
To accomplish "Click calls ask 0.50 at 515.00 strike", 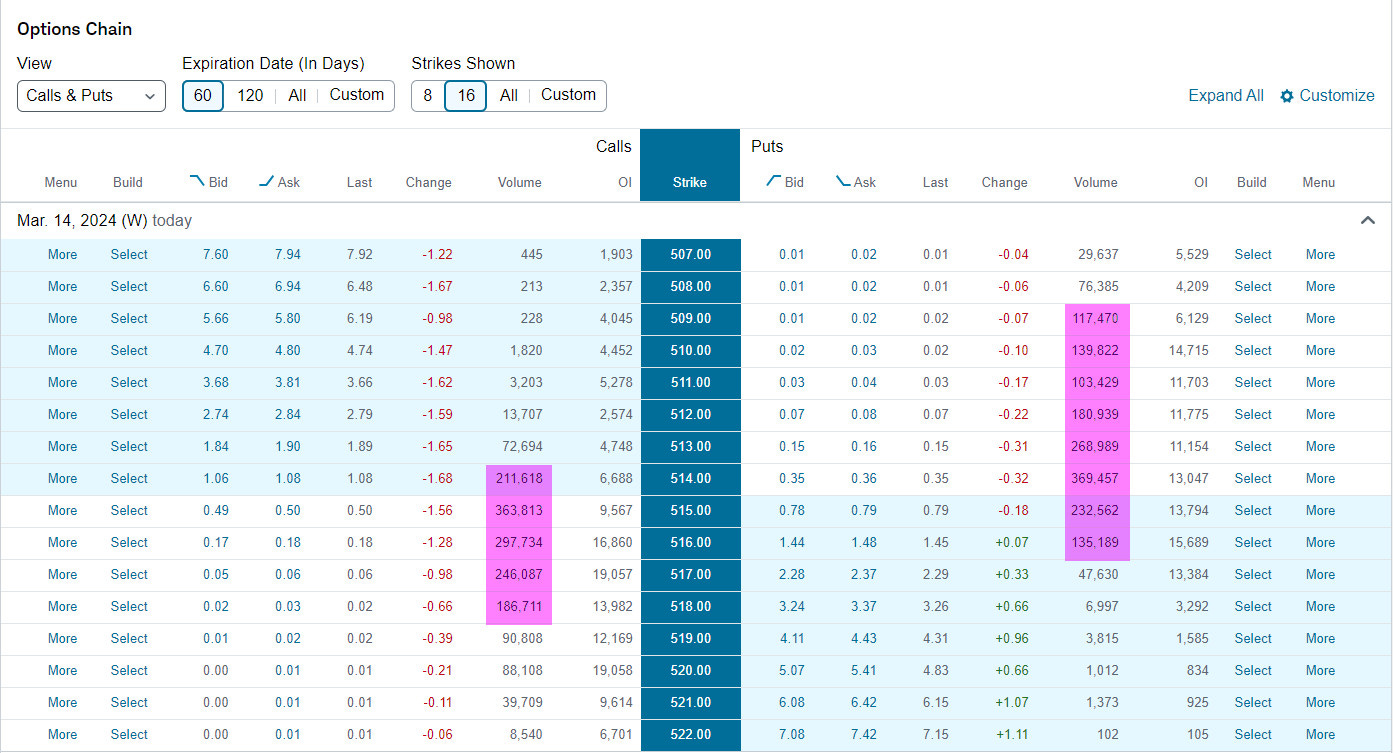I will (x=288, y=511).
